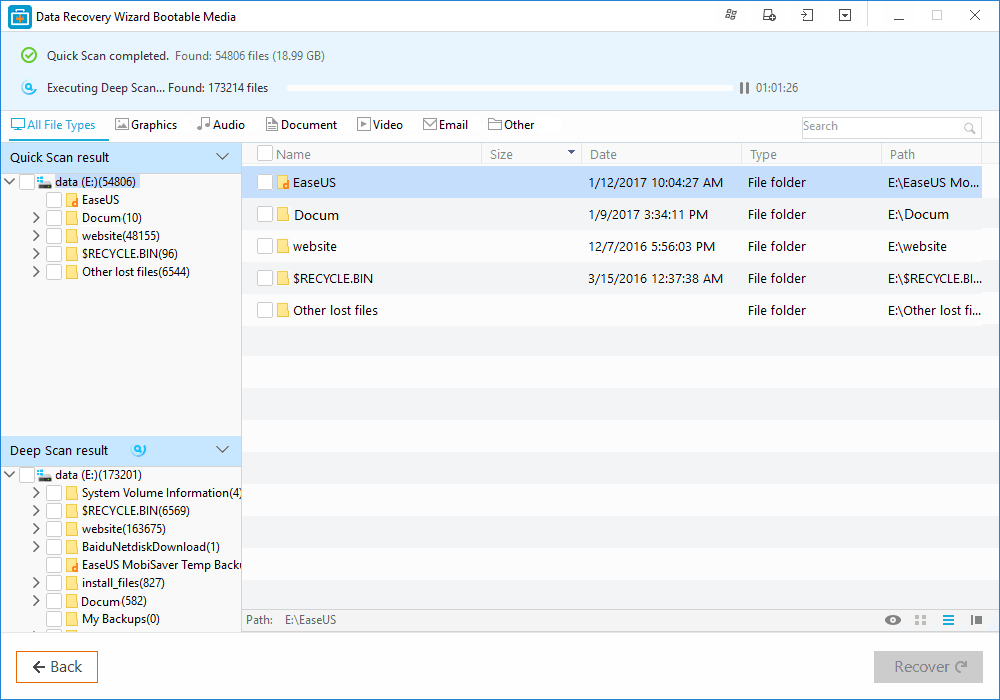Select $RECYCLE.BIN(6569) tree item
Viewport: 1000px width, 700px height.
tap(136, 511)
